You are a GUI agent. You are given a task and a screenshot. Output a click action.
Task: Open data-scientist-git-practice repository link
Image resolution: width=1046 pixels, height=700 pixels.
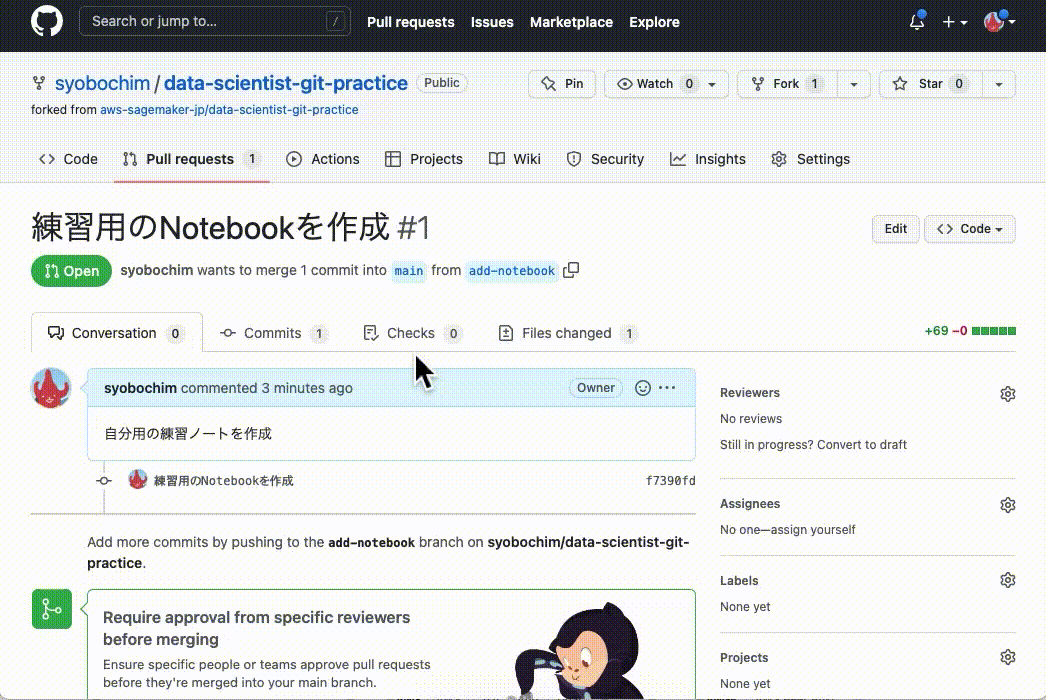tap(286, 83)
